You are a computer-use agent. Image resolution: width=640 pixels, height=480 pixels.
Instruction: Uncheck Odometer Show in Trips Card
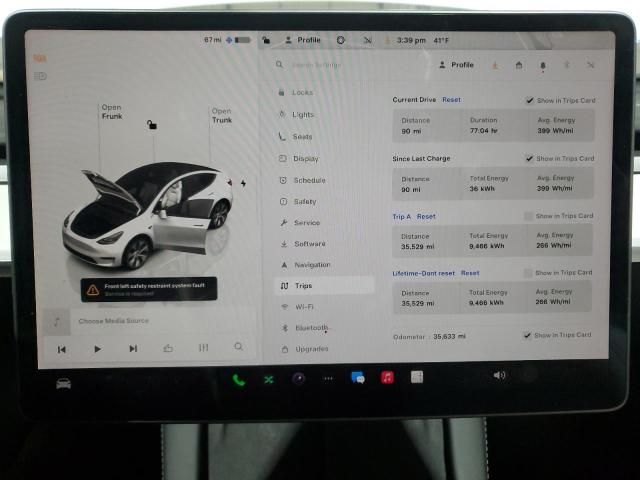click(527, 335)
